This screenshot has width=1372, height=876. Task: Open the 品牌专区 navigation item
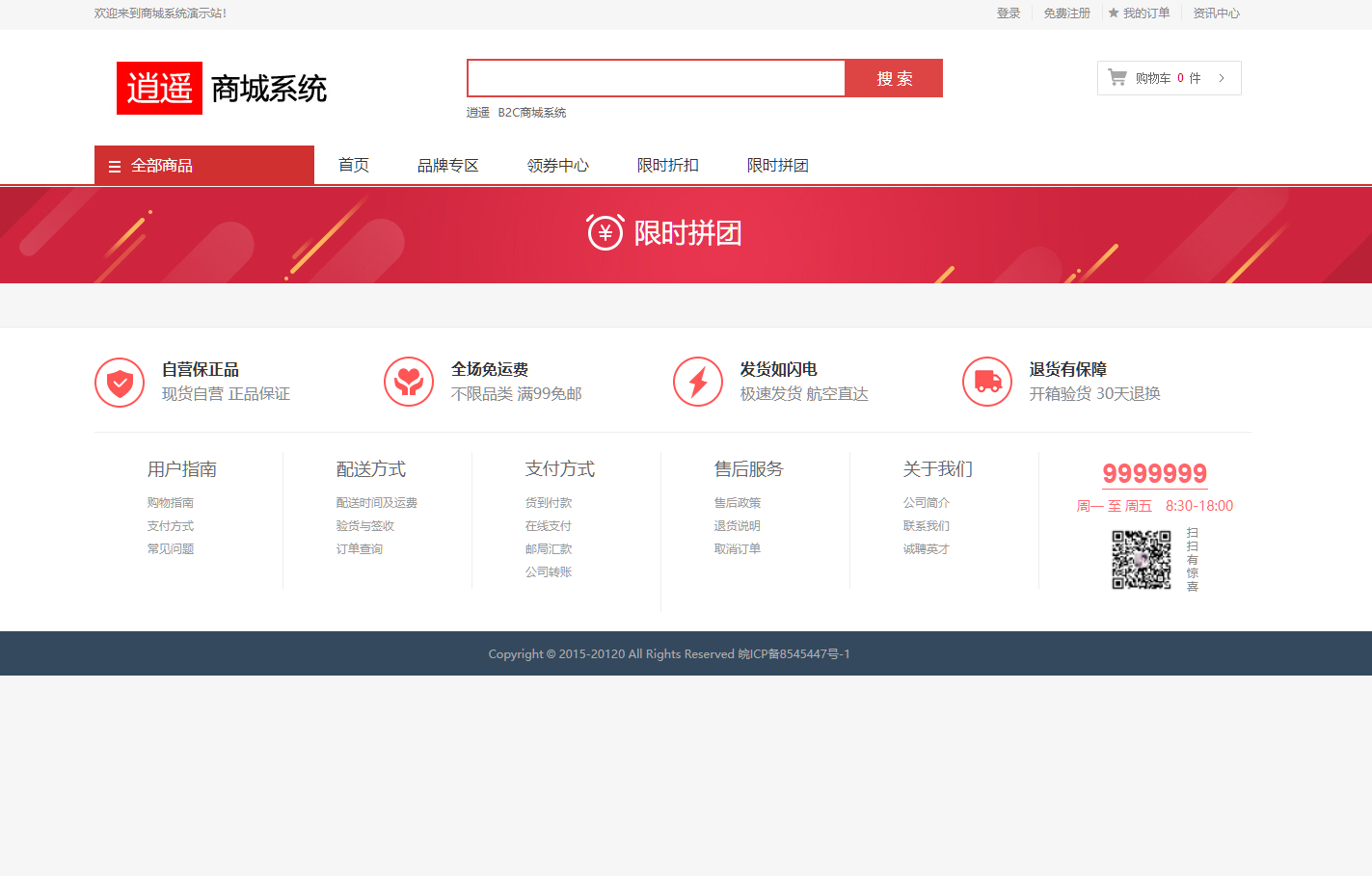tap(448, 165)
